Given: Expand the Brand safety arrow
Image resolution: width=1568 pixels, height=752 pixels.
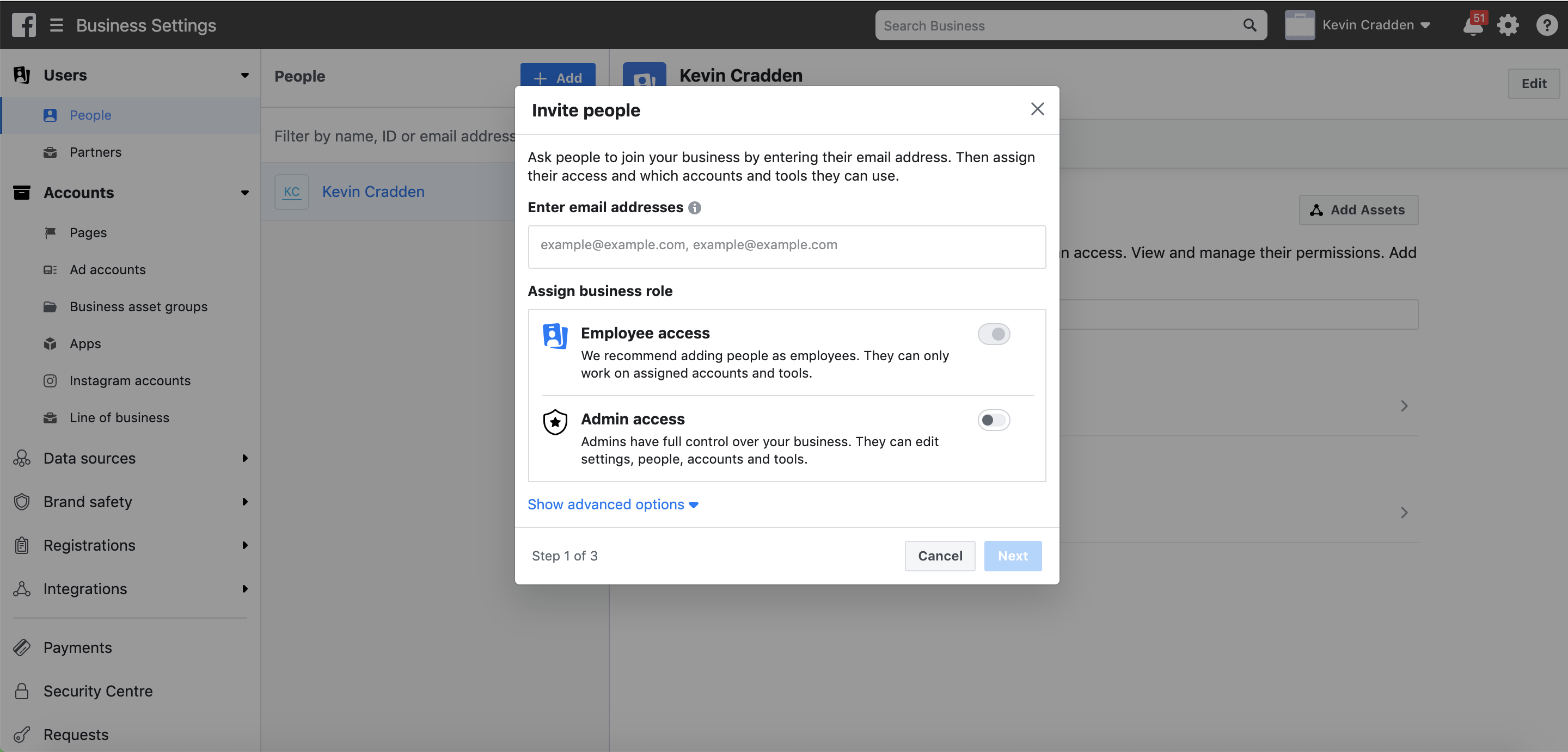Looking at the screenshot, I should (244, 501).
